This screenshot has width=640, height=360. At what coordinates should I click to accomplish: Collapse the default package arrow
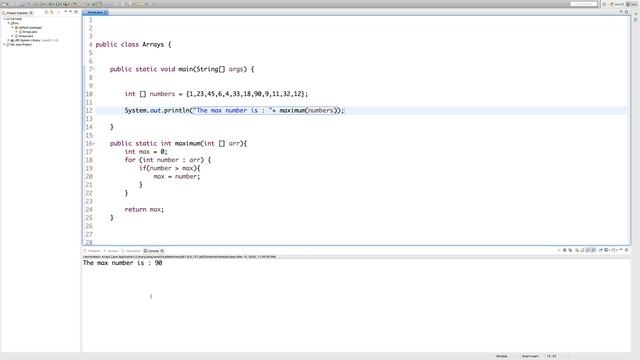pyautogui.click(x=13, y=27)
